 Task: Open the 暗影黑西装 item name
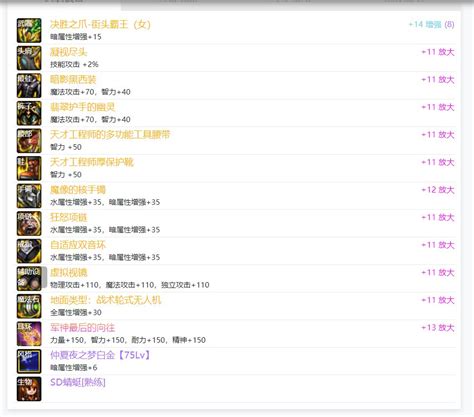(73, 79)
